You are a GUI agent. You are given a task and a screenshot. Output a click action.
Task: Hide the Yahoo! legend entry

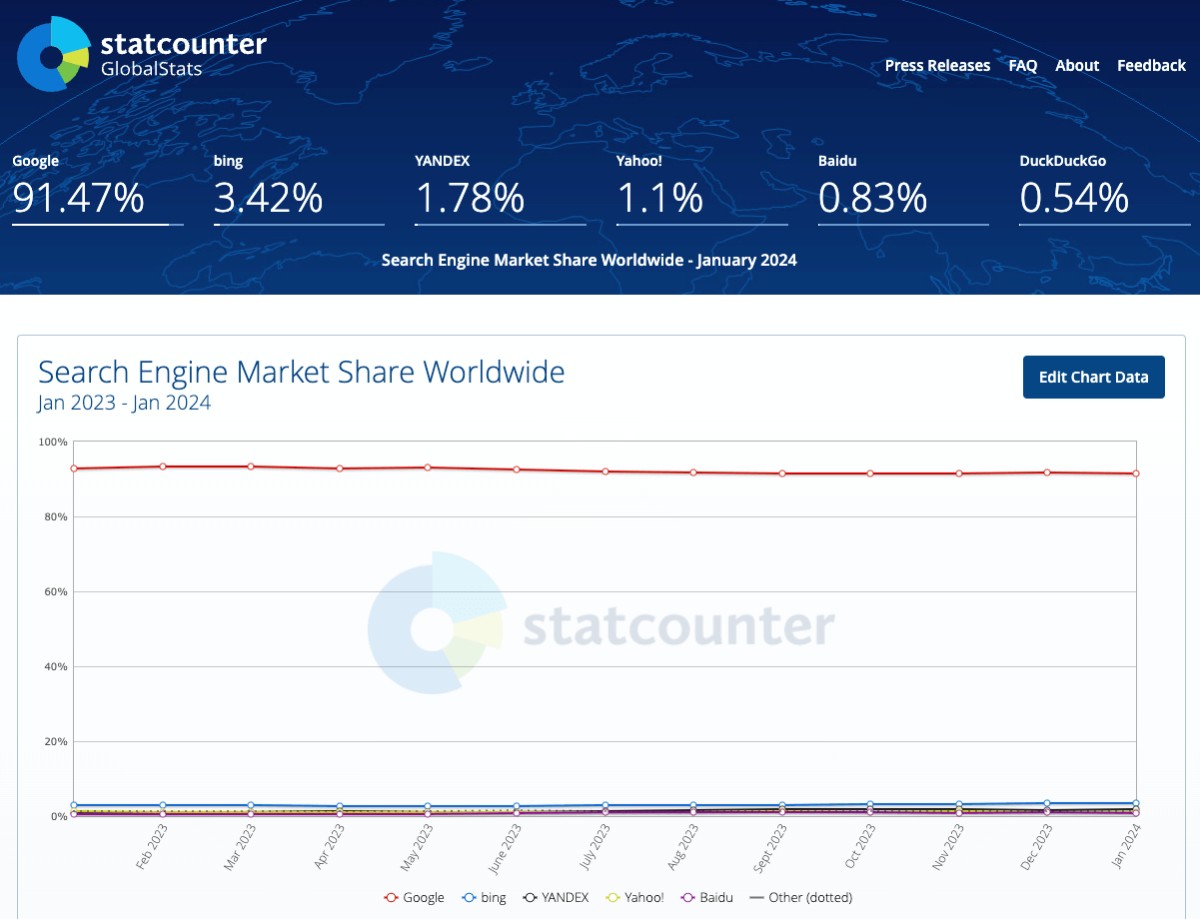[x=635, y=897]
